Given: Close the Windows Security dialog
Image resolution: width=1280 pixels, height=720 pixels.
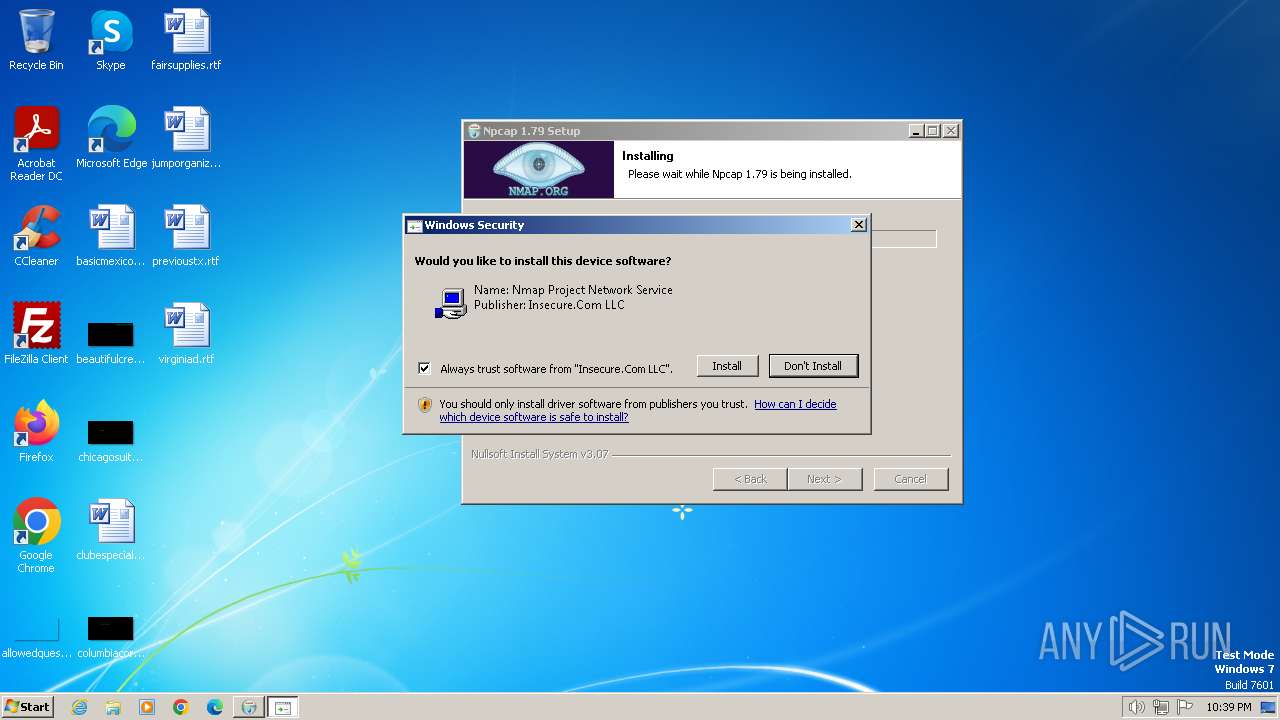Looking at the screenshot, I should (x=858, y=225).
